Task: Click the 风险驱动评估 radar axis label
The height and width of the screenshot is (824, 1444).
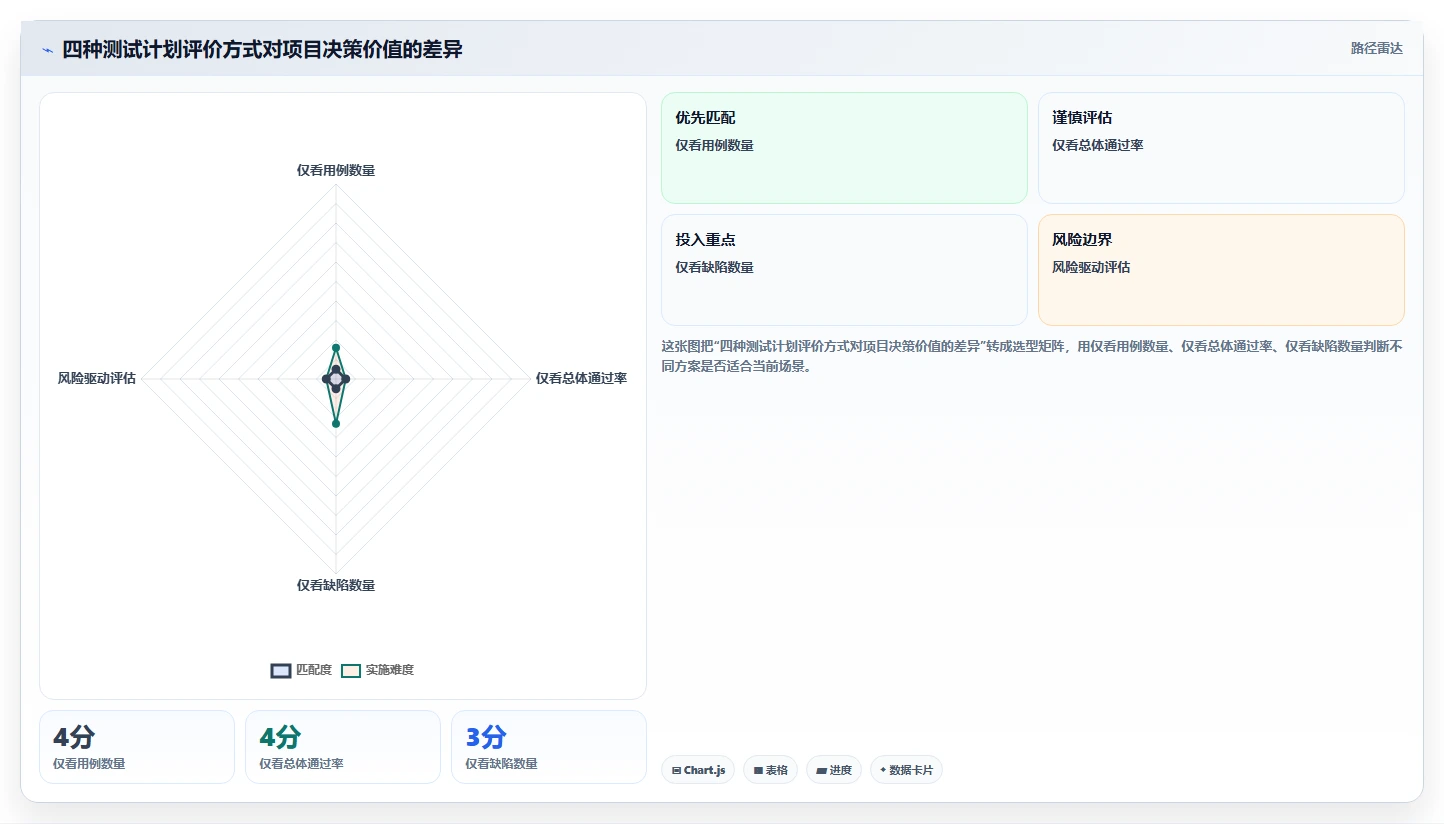Action: [x=97, y=378]
